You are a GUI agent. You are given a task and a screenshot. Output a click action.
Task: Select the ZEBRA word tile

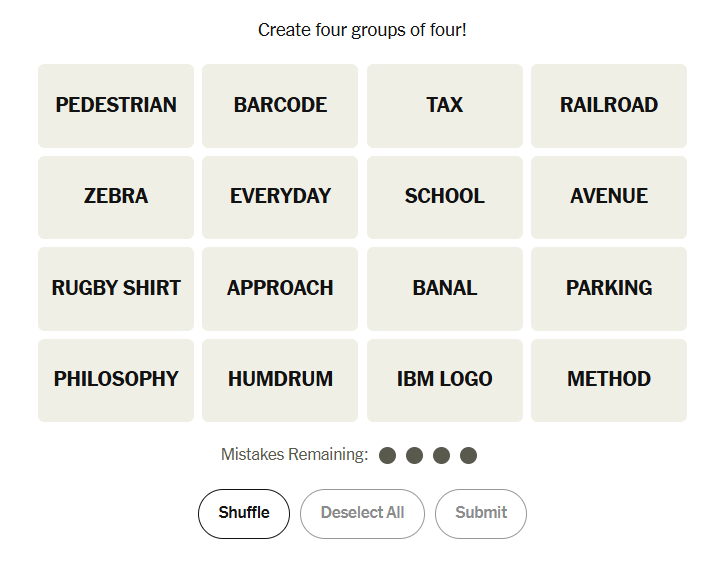click(116, 197)
